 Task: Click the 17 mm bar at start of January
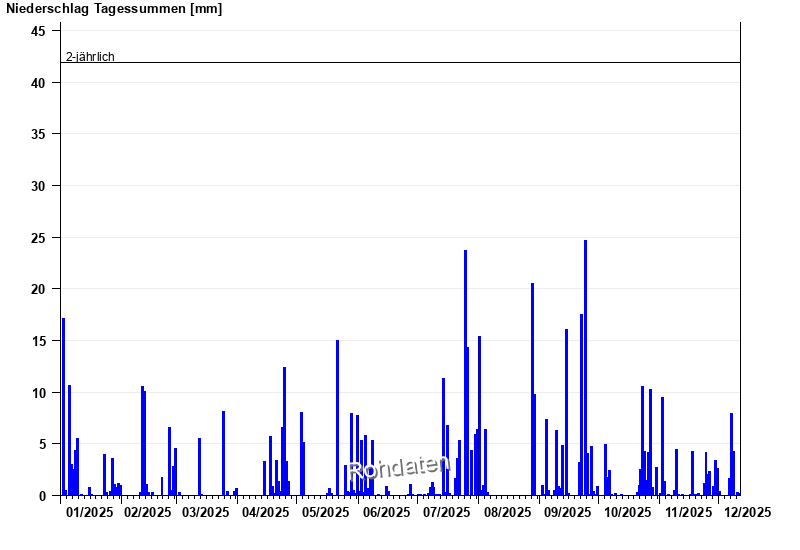63,410
